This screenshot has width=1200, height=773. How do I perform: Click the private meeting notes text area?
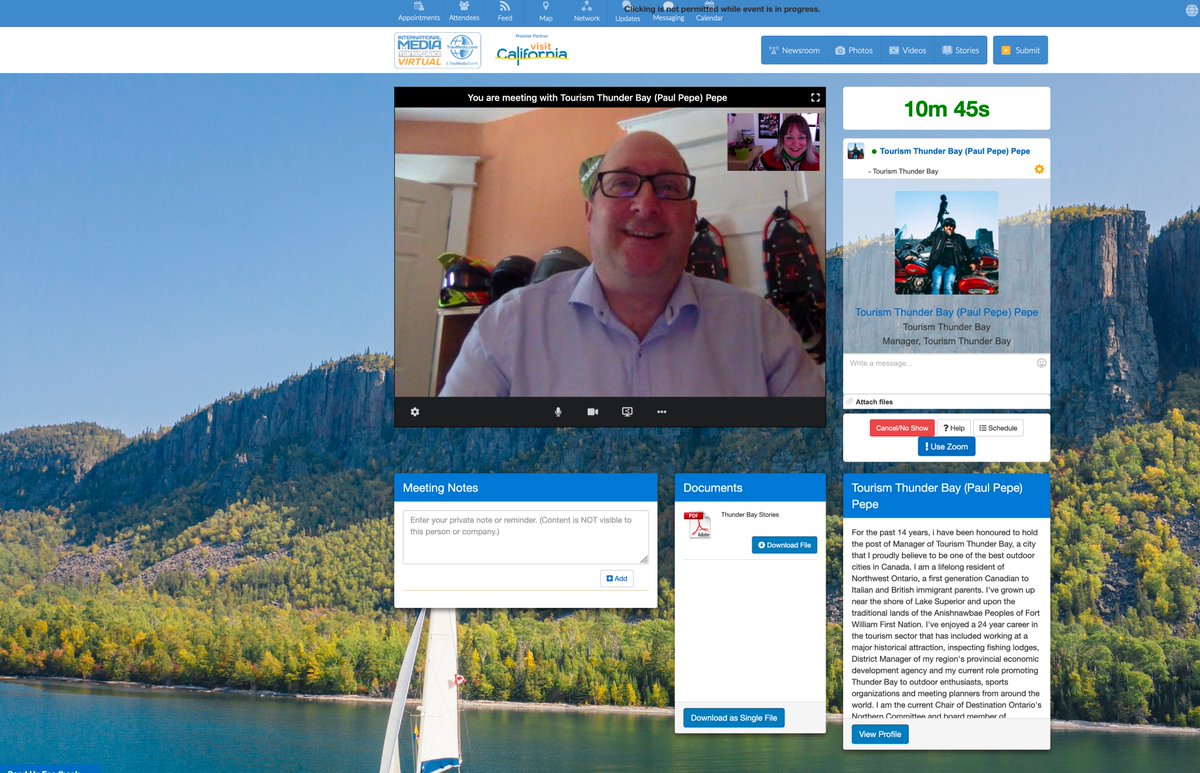click(x=526, y=537)
